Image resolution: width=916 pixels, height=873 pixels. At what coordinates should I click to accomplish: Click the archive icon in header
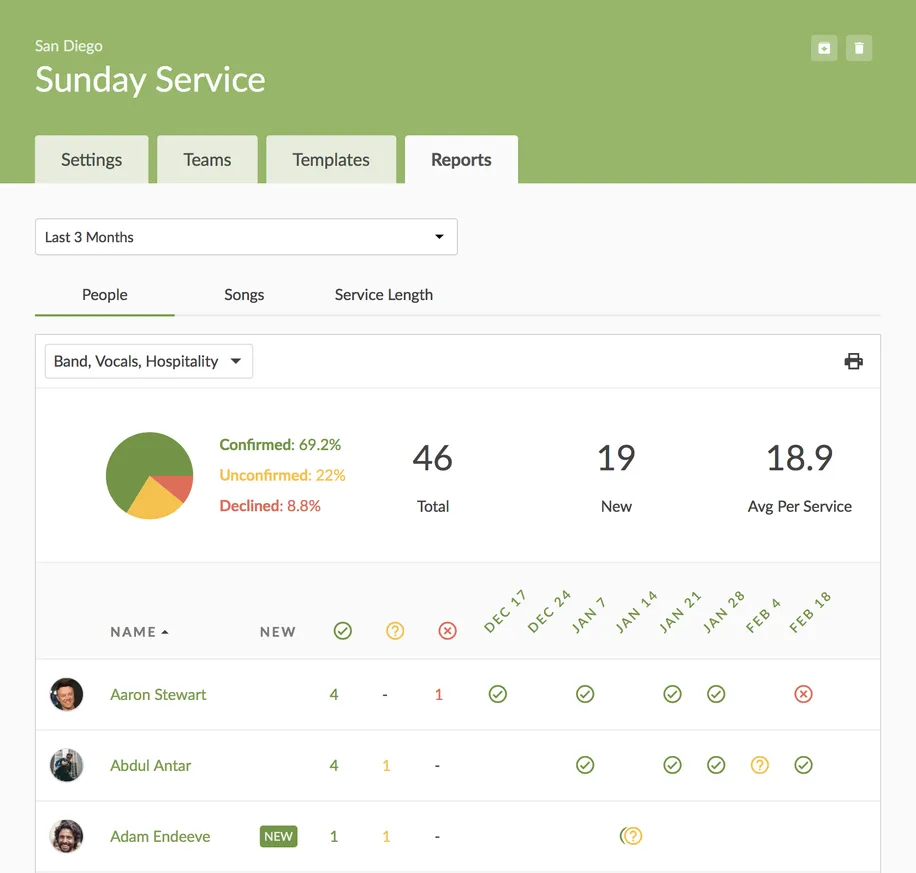pos(824,48)
